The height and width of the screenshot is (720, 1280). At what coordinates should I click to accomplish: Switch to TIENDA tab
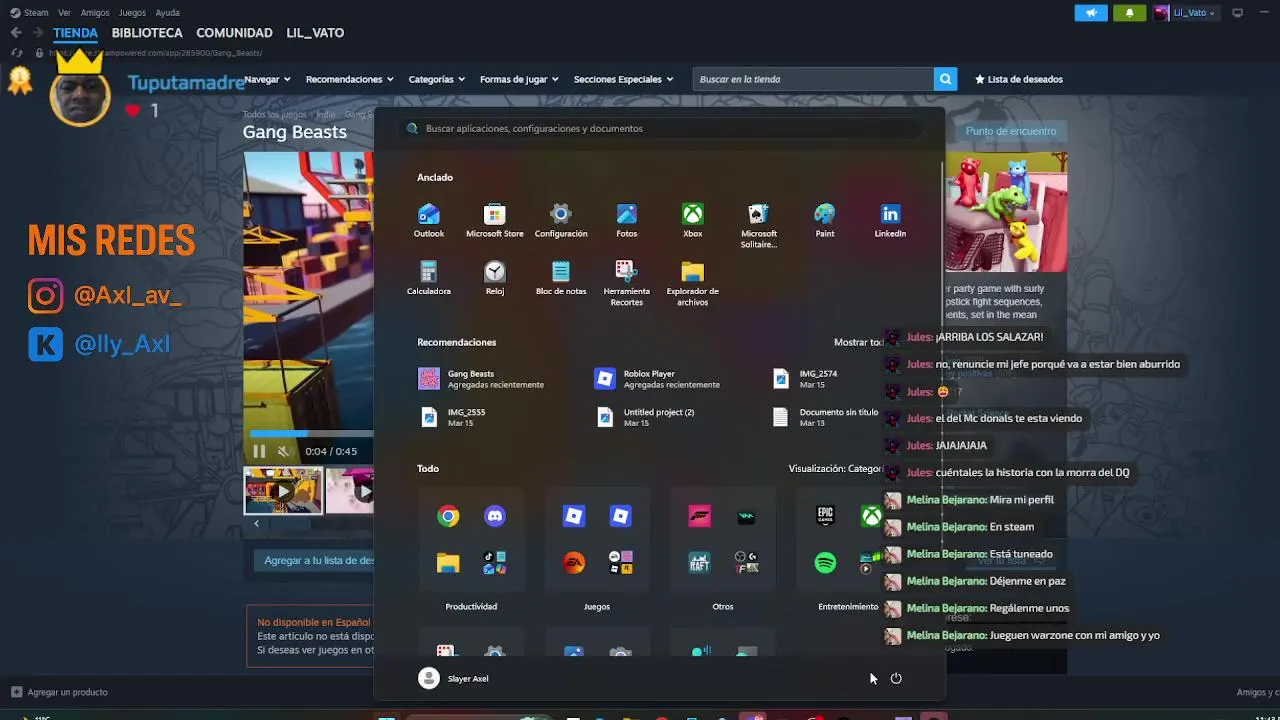(75, 33)
